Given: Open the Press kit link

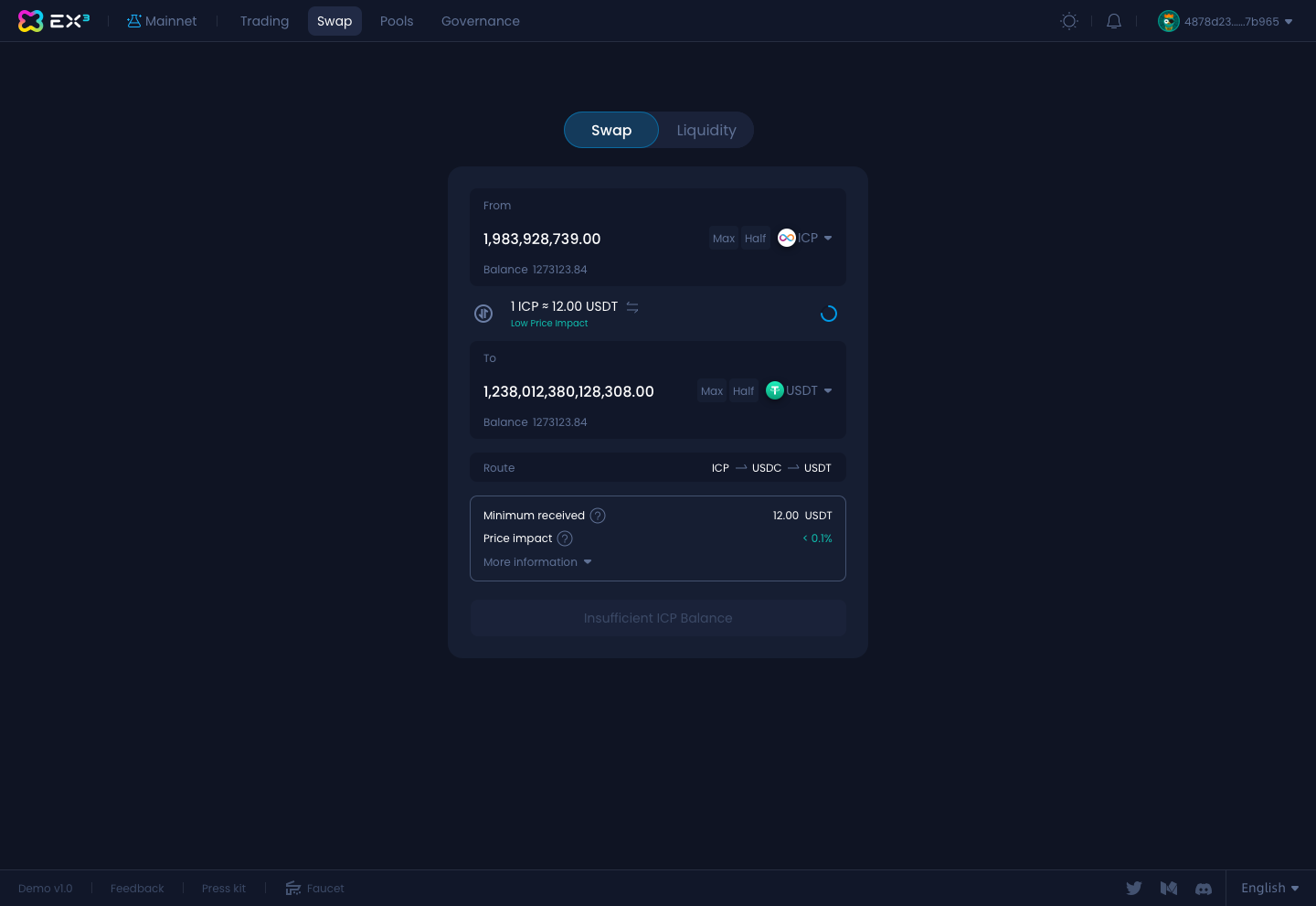Looking at the screenshot, I should [224, 889].
